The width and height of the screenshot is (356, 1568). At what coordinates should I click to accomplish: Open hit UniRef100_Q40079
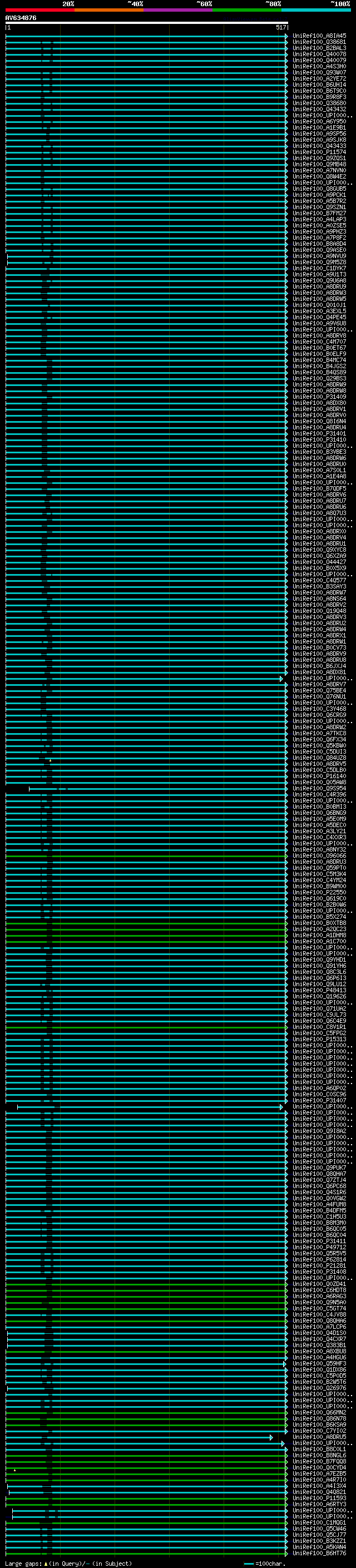[x=319, y=60]
